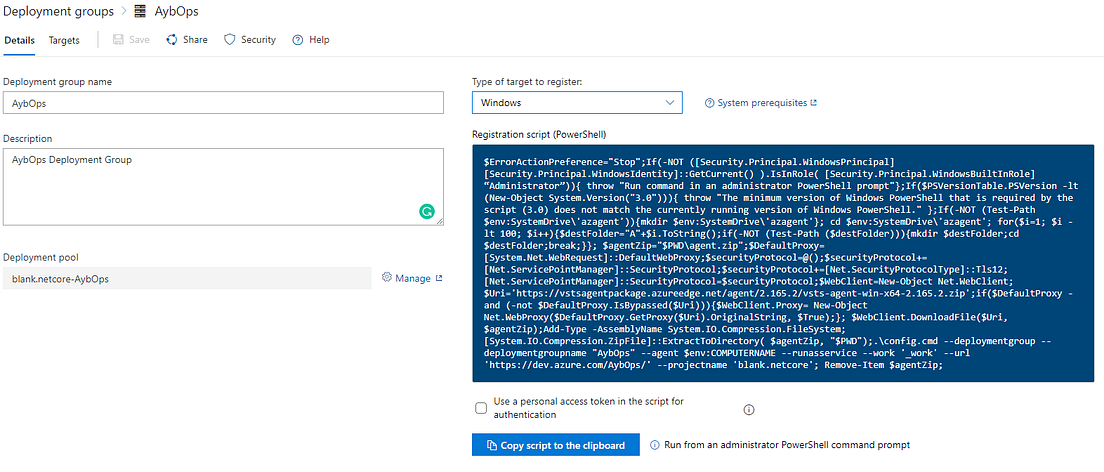Expand the Windows target type chevron

coord(670,103)
